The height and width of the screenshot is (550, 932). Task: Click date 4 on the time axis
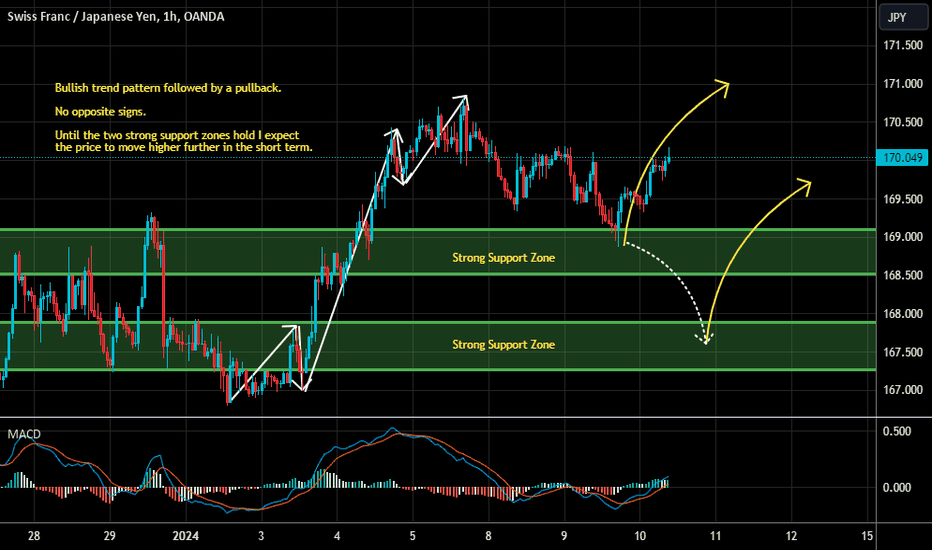pos(337,536)
